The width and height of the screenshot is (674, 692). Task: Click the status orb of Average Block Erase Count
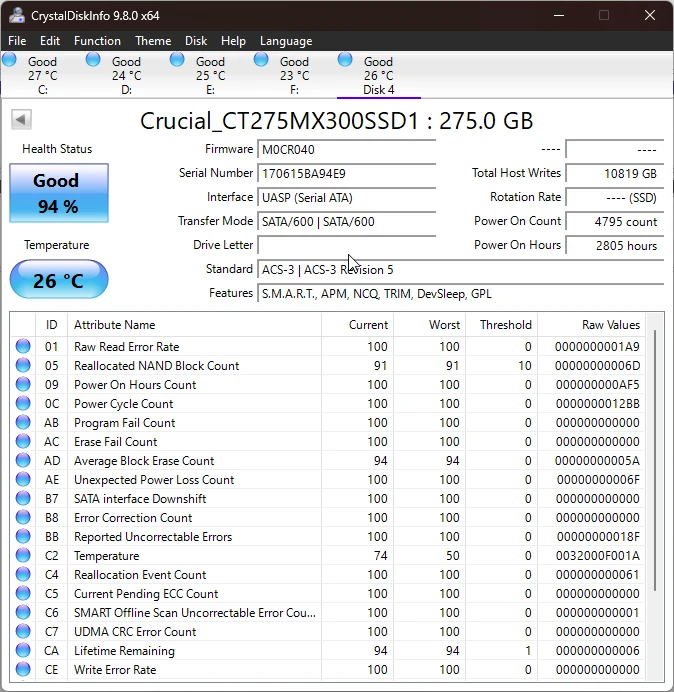(23, 460)
